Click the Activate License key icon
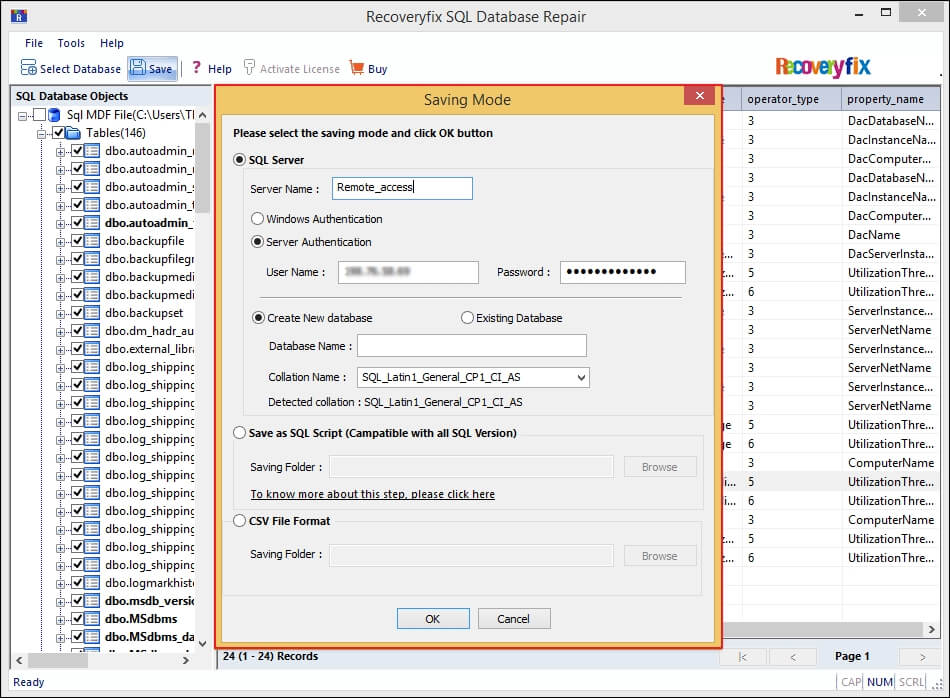This screenshot has width=950, height=698. [x=249, y=67]
